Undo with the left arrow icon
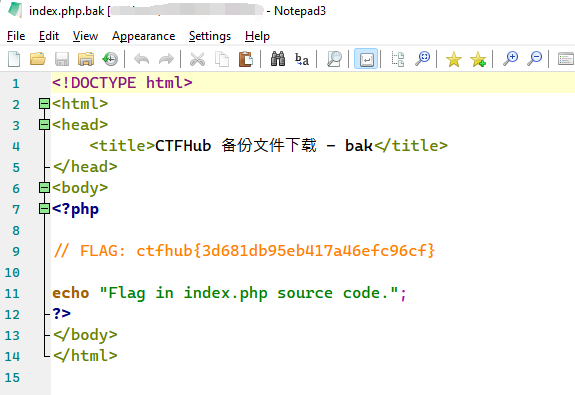This screenshot has height=395, width=575. 142,59
